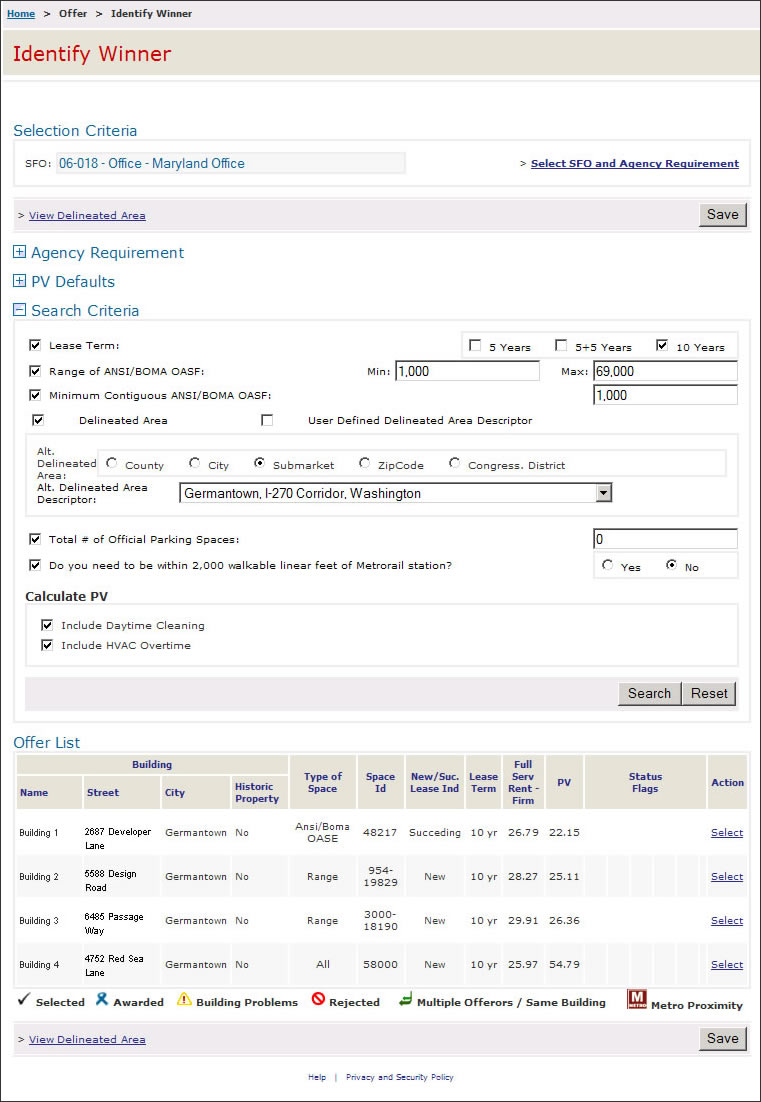Toggle the Metrorail station proximity checkbox
Screen dimensions: 761x1102
tap(34, 565)
